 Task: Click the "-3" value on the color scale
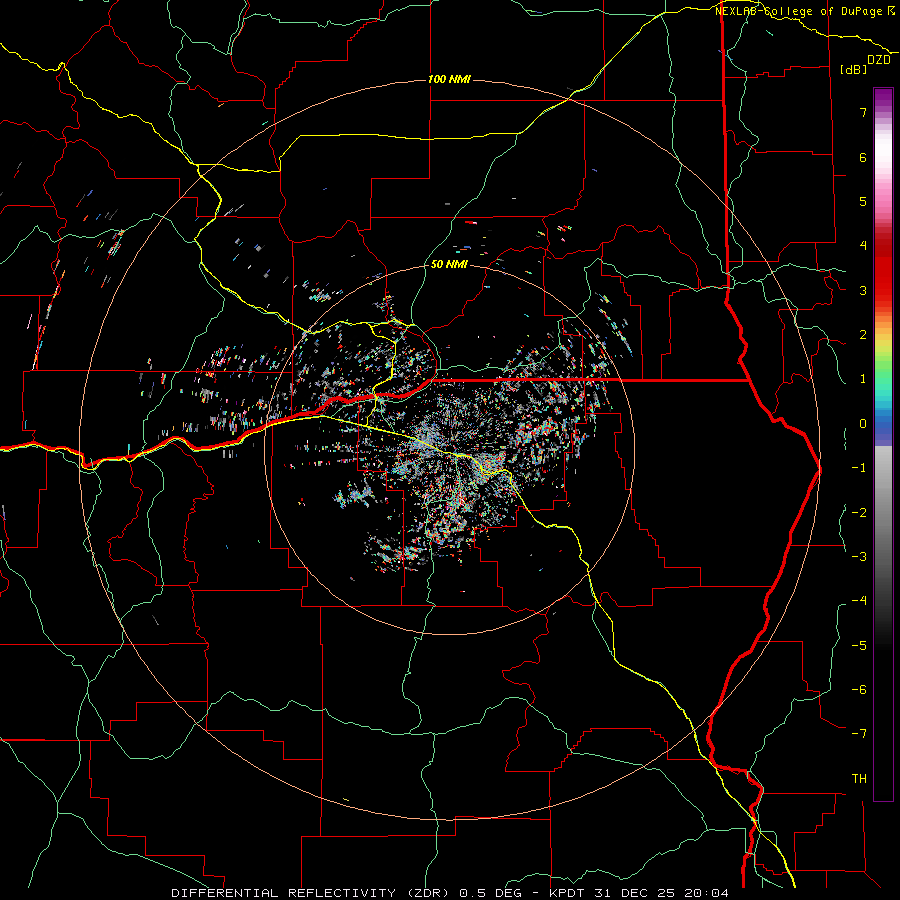tap(859, 557)
